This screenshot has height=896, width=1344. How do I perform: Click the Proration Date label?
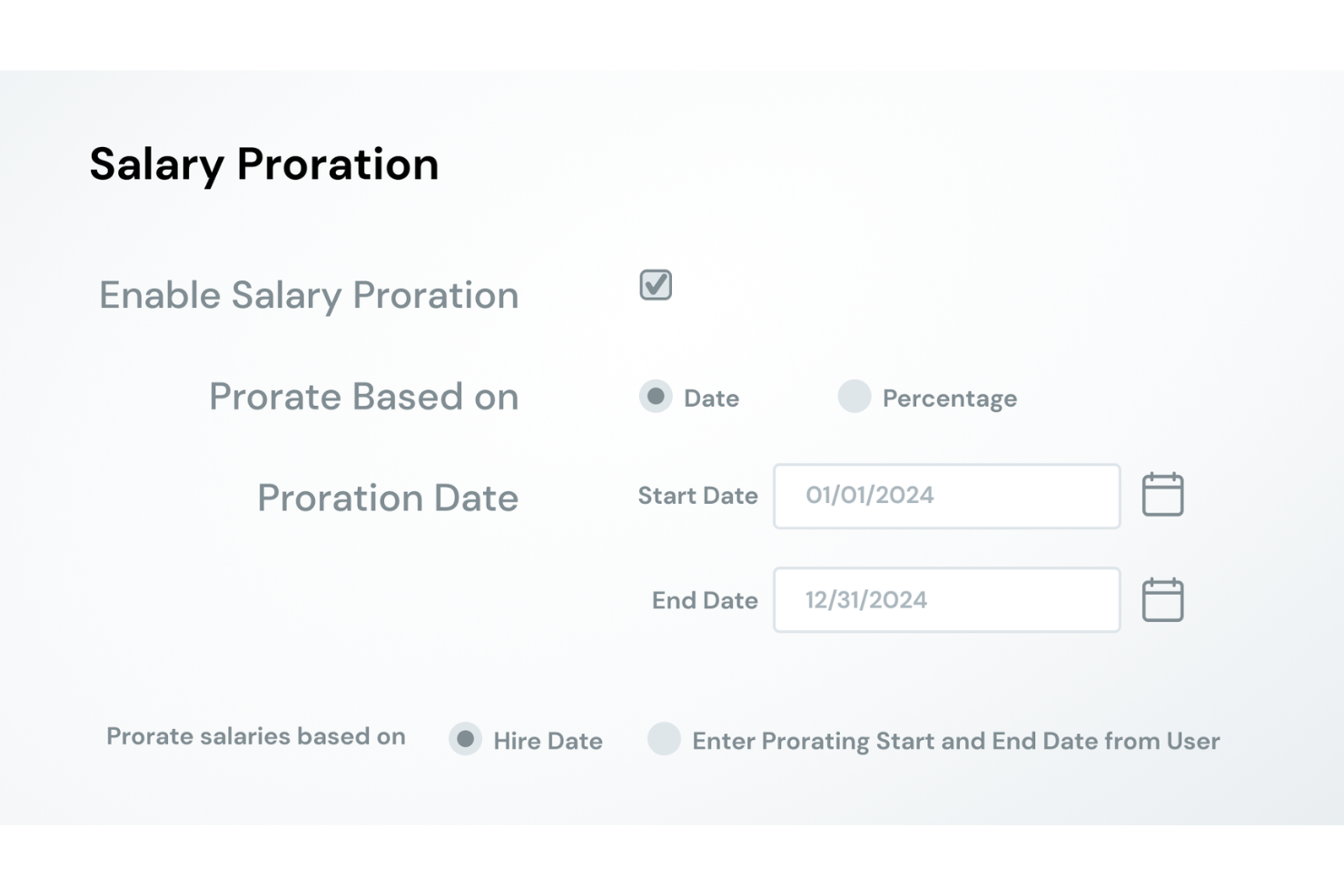(388, 497)
